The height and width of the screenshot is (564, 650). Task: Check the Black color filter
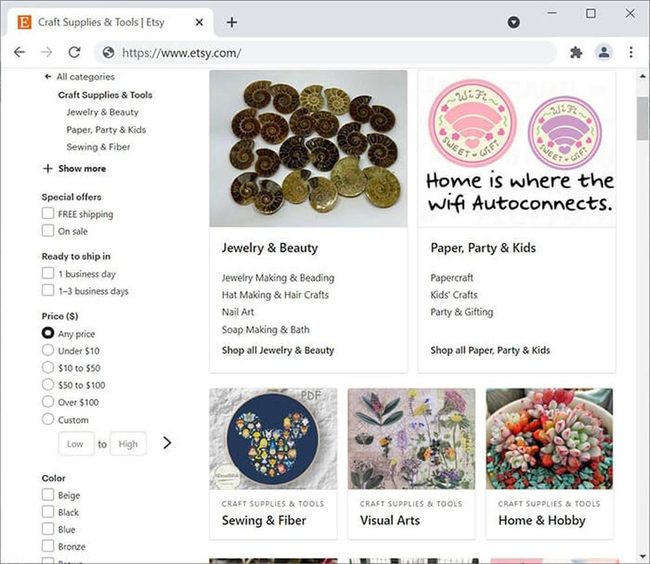tap(48, 512)
